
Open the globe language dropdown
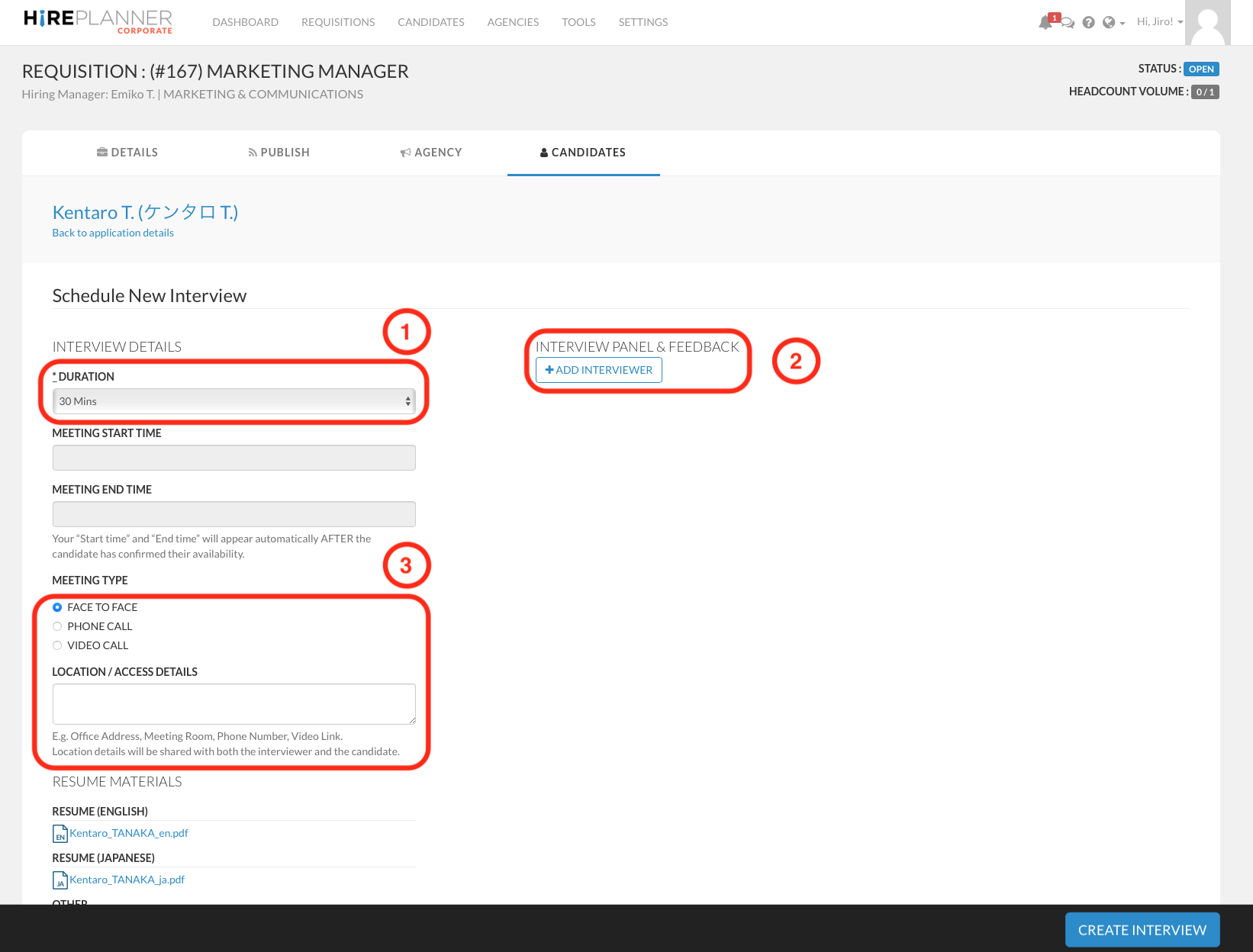1113,23
